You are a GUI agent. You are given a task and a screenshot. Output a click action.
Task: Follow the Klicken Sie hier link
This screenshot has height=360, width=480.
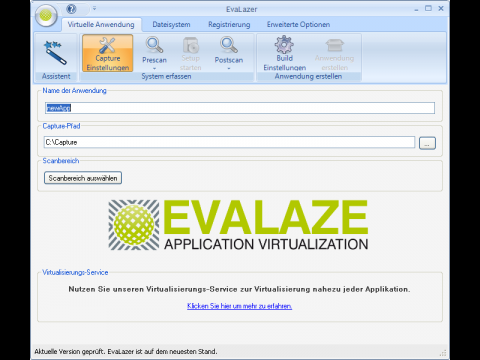(239, 306)
